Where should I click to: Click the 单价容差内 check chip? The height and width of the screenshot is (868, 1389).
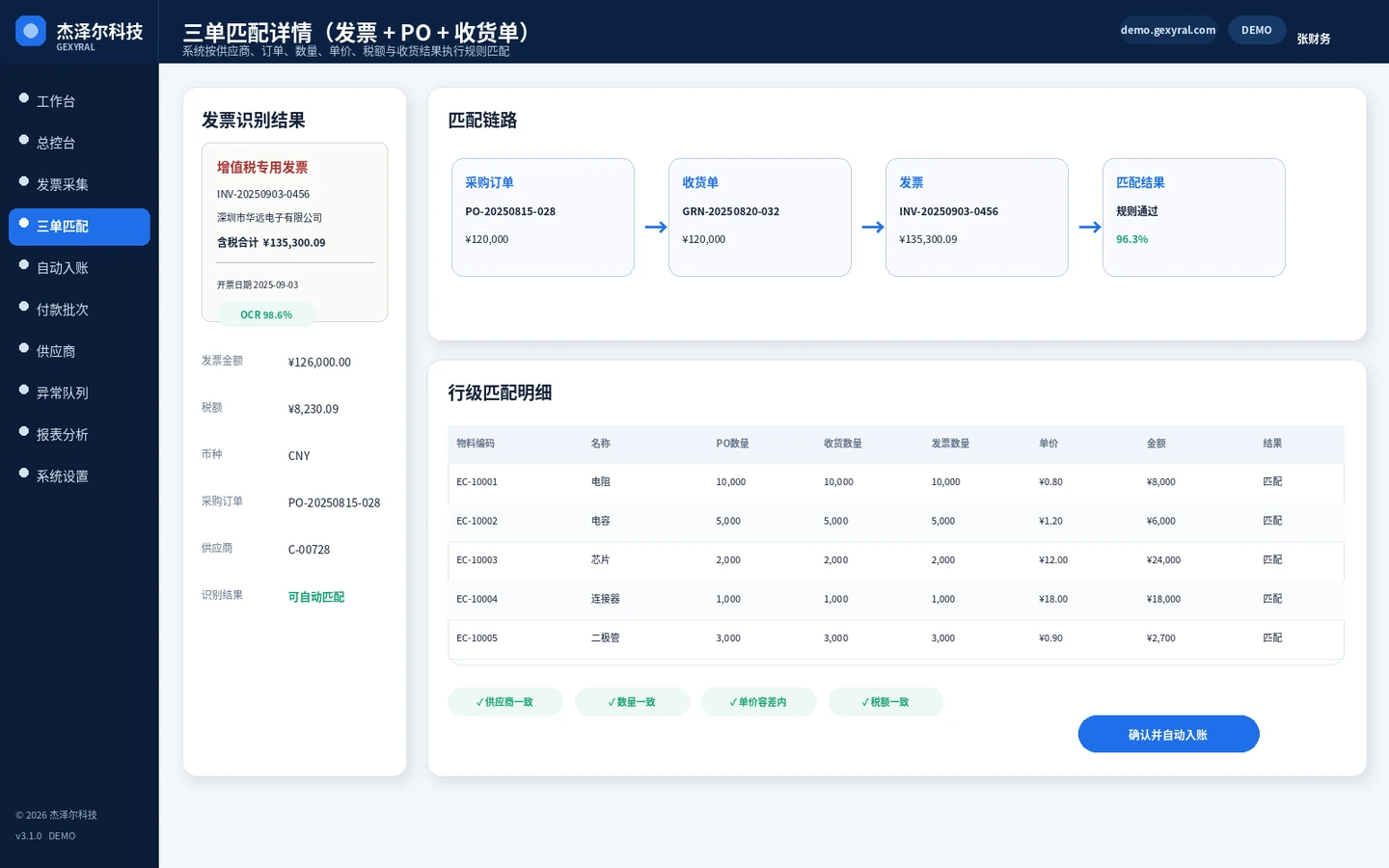[x=759, y=702]
